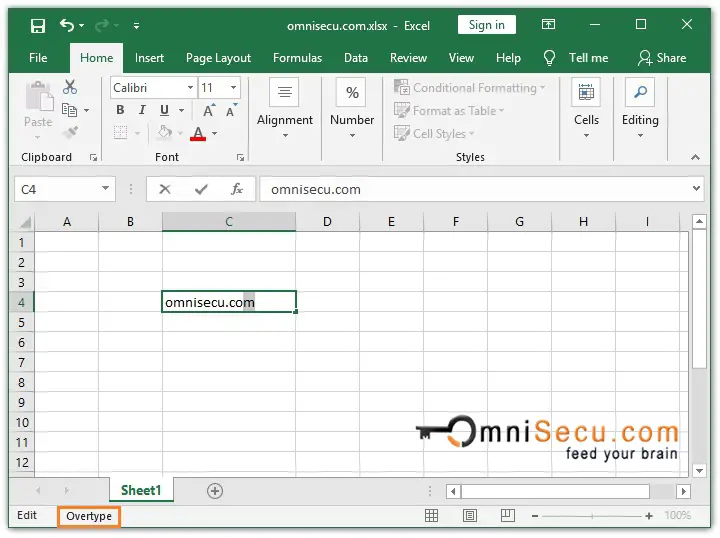Click the Share button
720x538 pixels.
tap(662, 58)
